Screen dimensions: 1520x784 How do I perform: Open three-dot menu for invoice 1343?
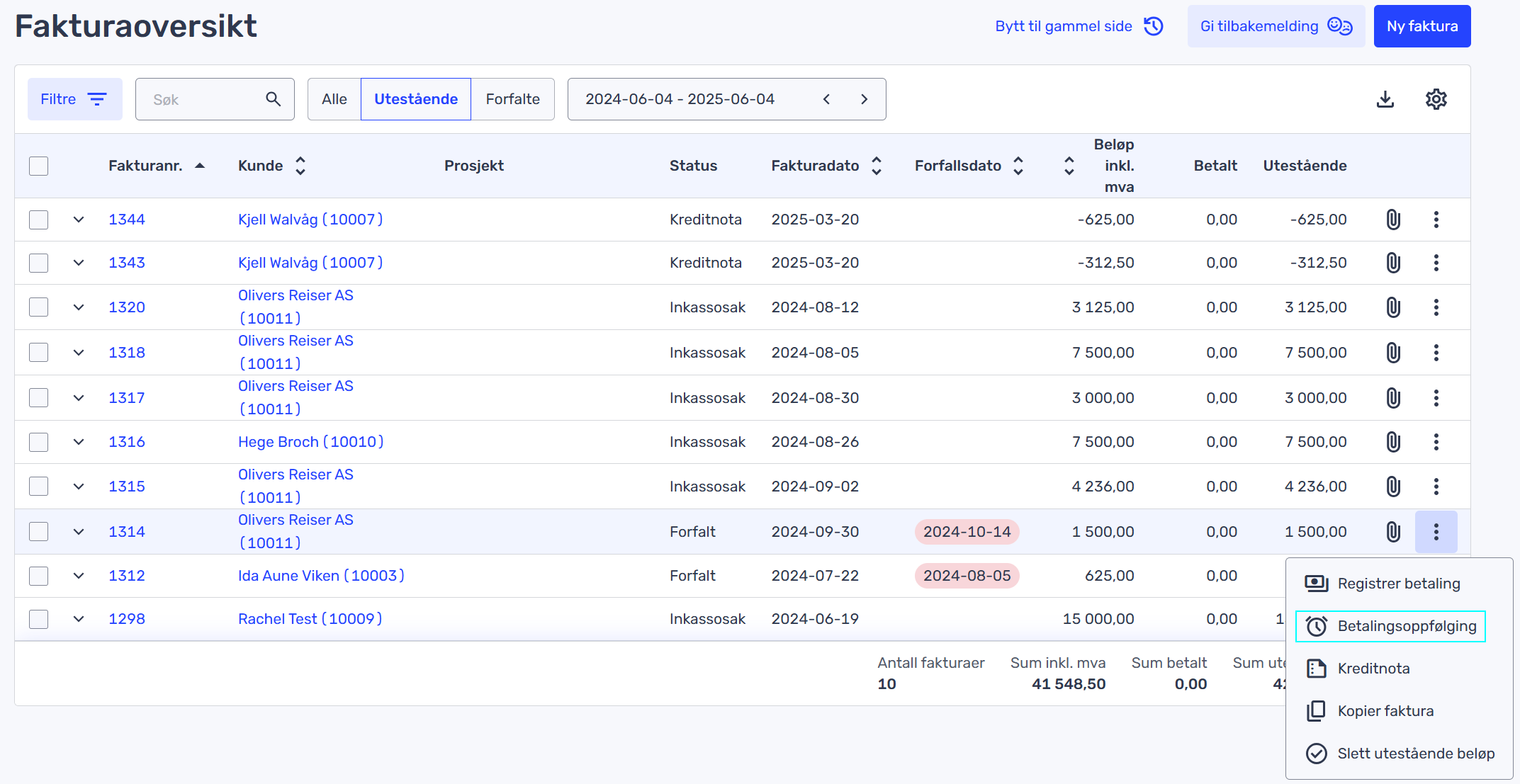click(1436, 263)
